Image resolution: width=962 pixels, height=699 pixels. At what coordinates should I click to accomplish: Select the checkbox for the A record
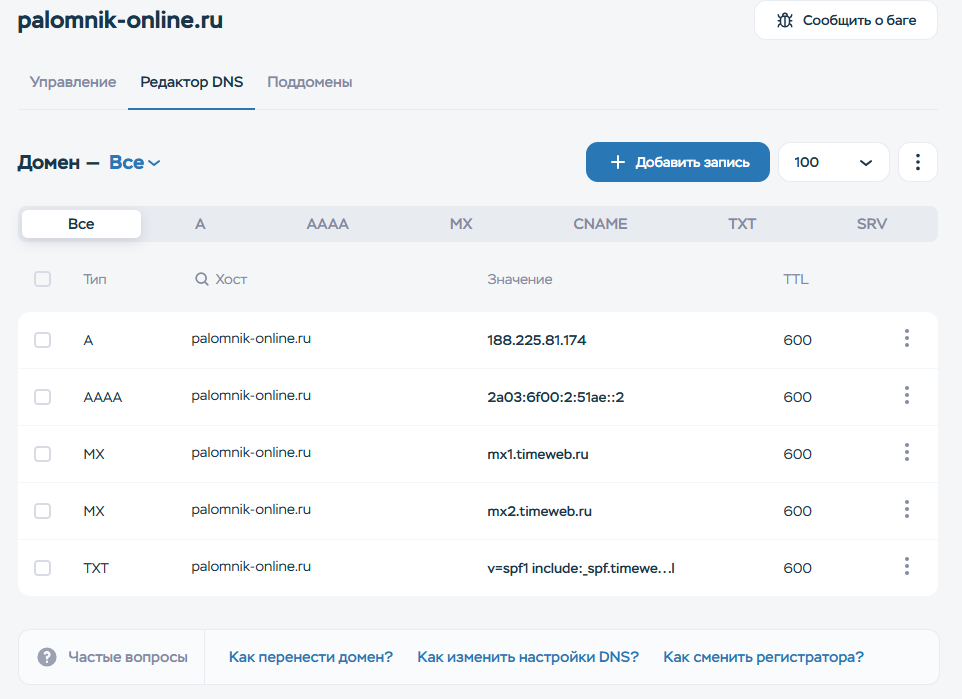point(42,340)
